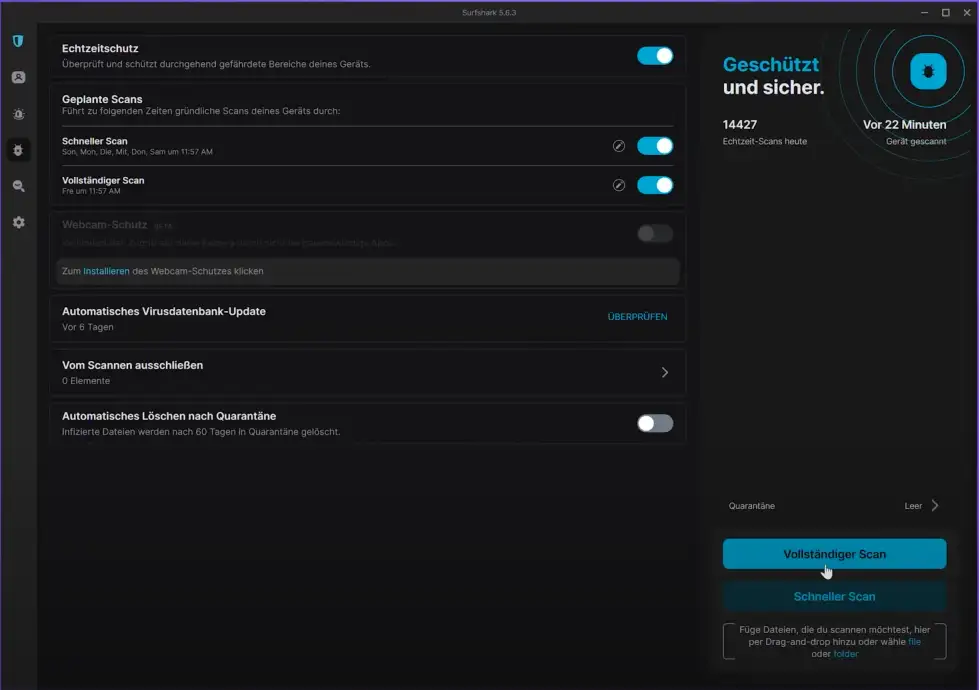This screenshot has width=979, height=690.
Task: Open the settings gear in sidebar
Action: (x=18, y=222)
